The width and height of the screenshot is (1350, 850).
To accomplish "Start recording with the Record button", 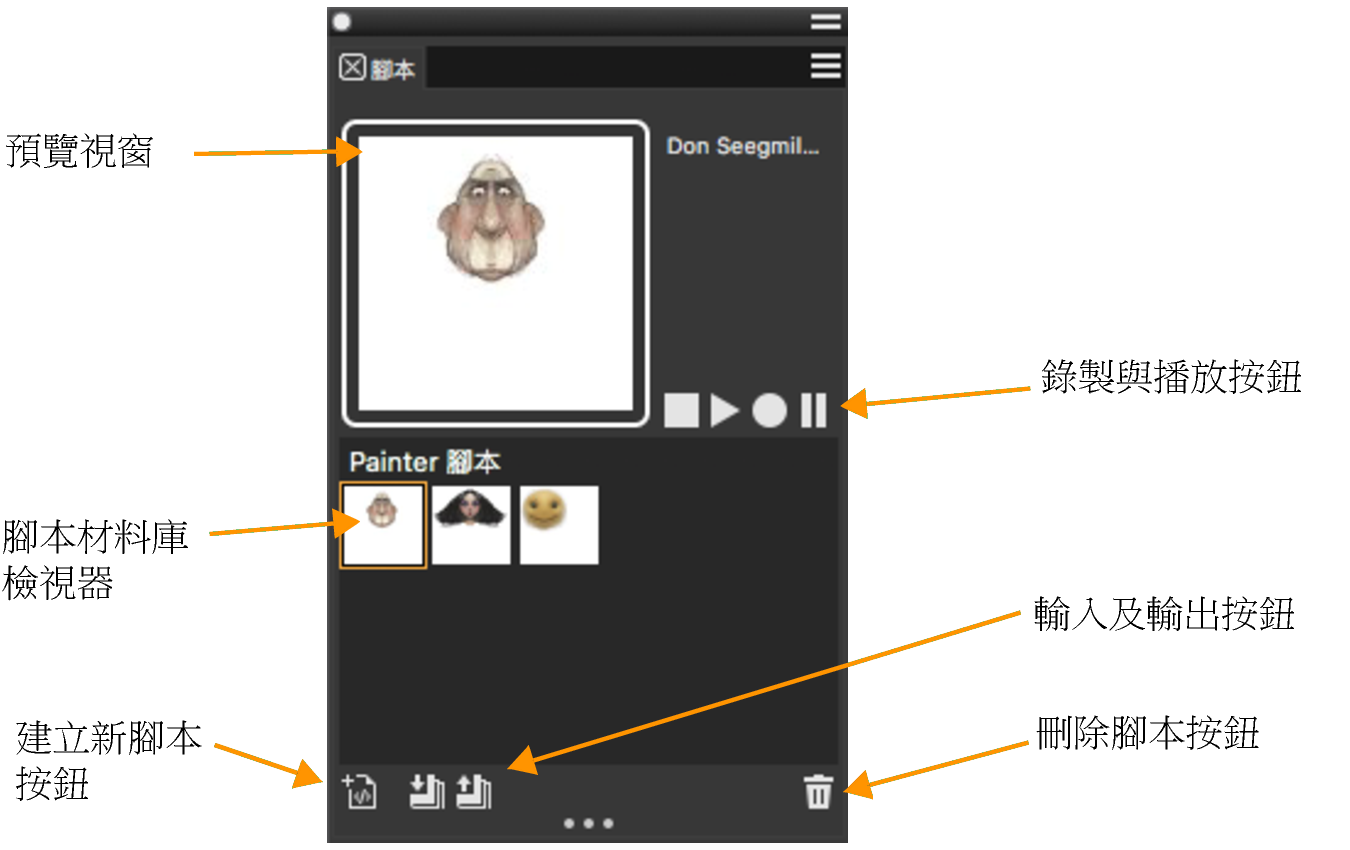I will click(769, 411).
